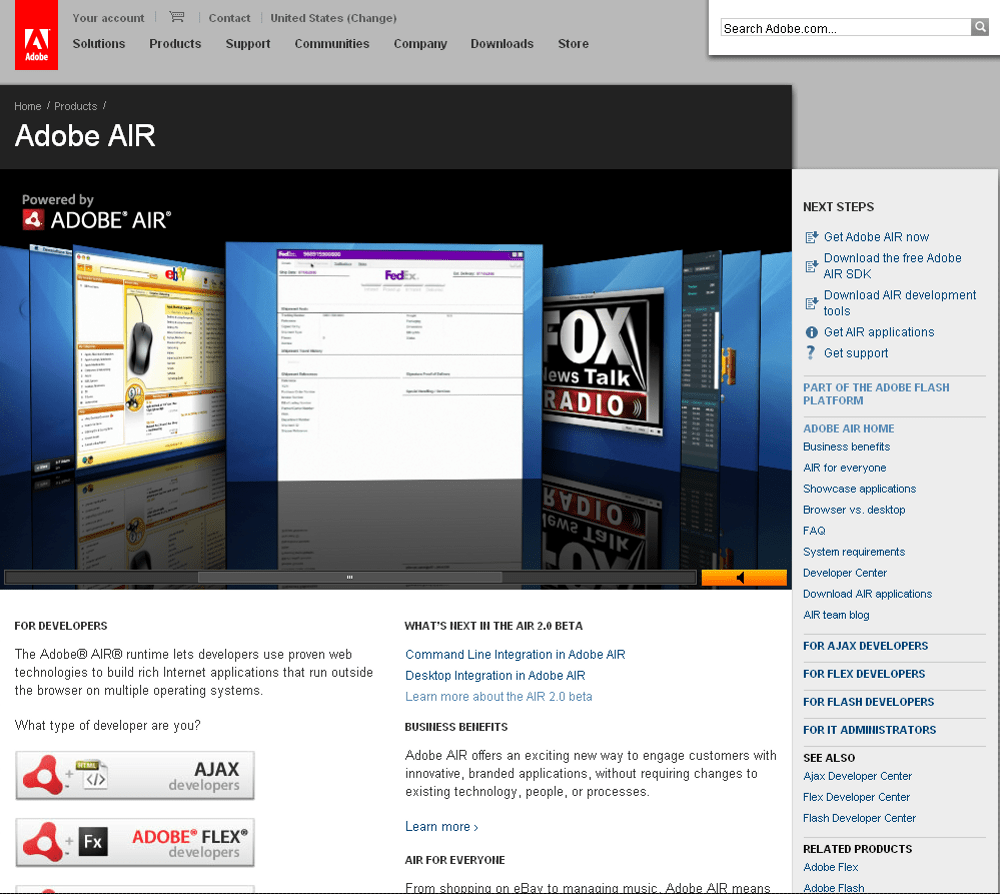The width and height of the screenshot is (1000, 894).
Task: Click the Your account link
Action: 108,18
